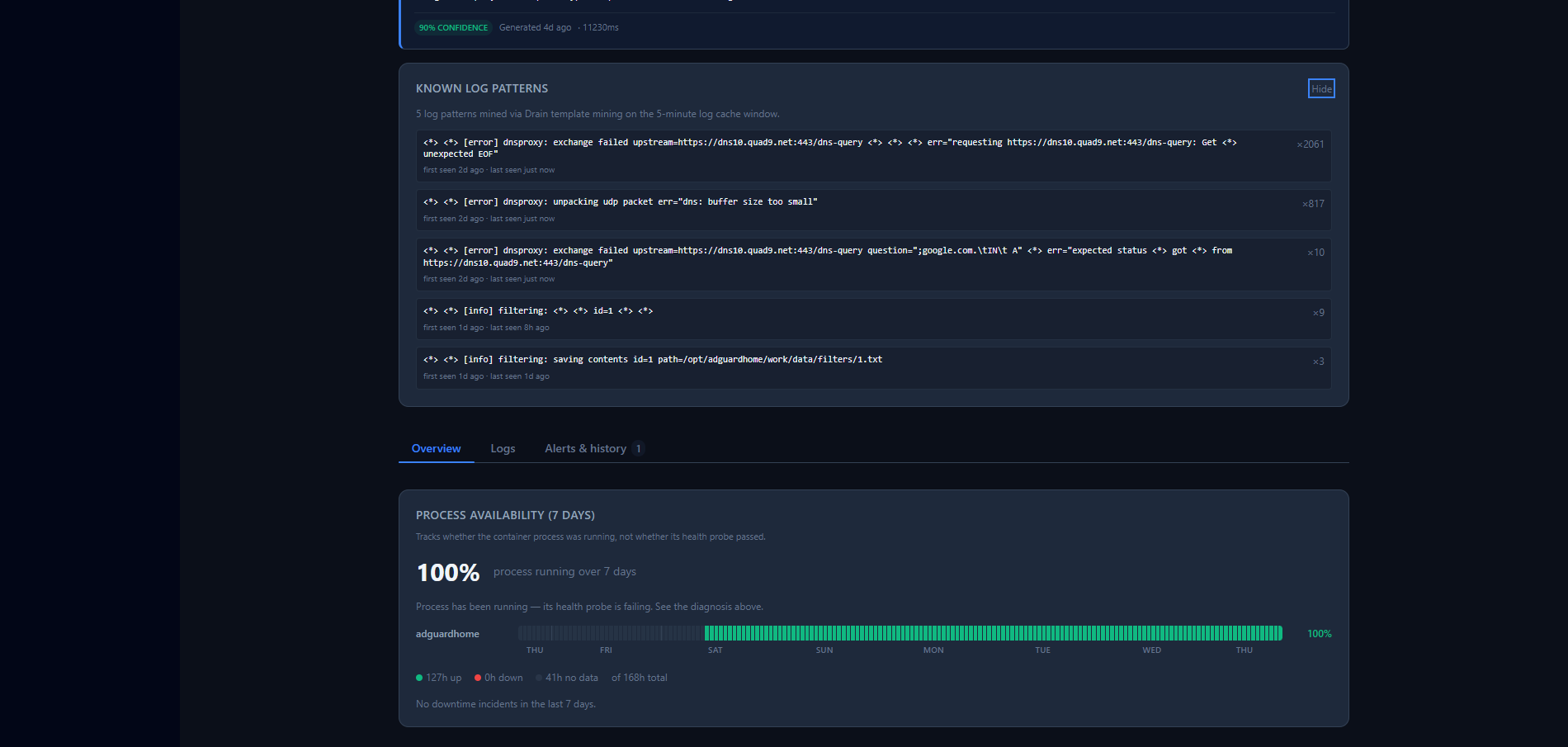
Task: Click the red 0h down legend dot
Action: (x=479, y=678)
